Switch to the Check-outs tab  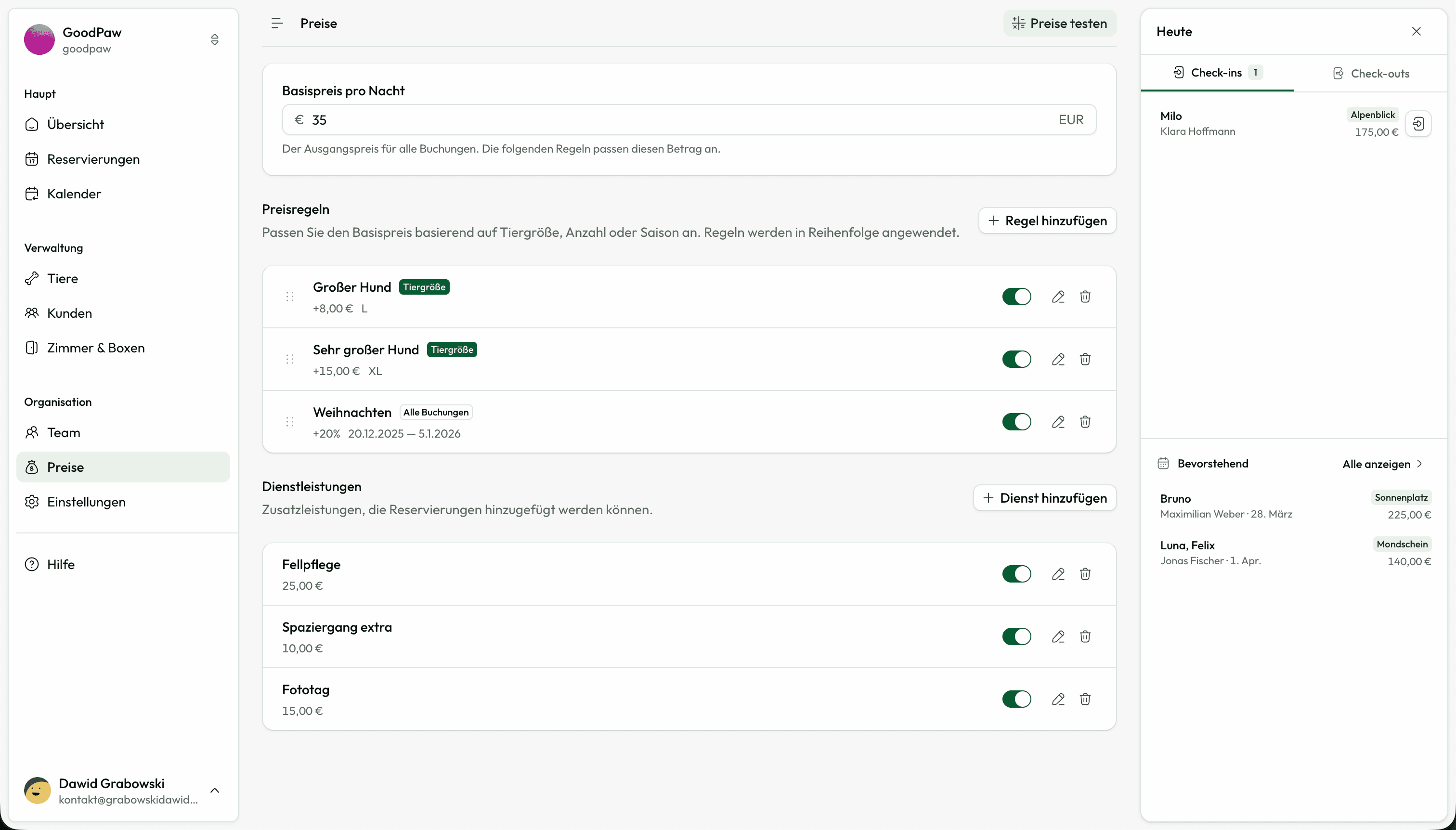[1371, 74]
